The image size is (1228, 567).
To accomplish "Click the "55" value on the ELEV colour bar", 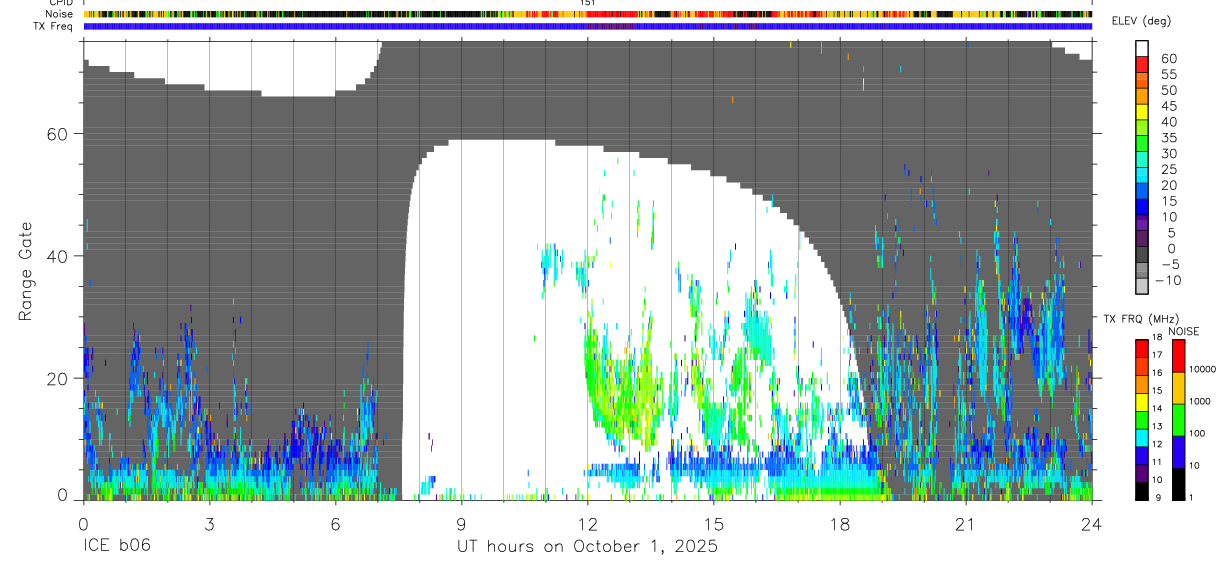I will pyautogui.click(x=1167, y=74).
